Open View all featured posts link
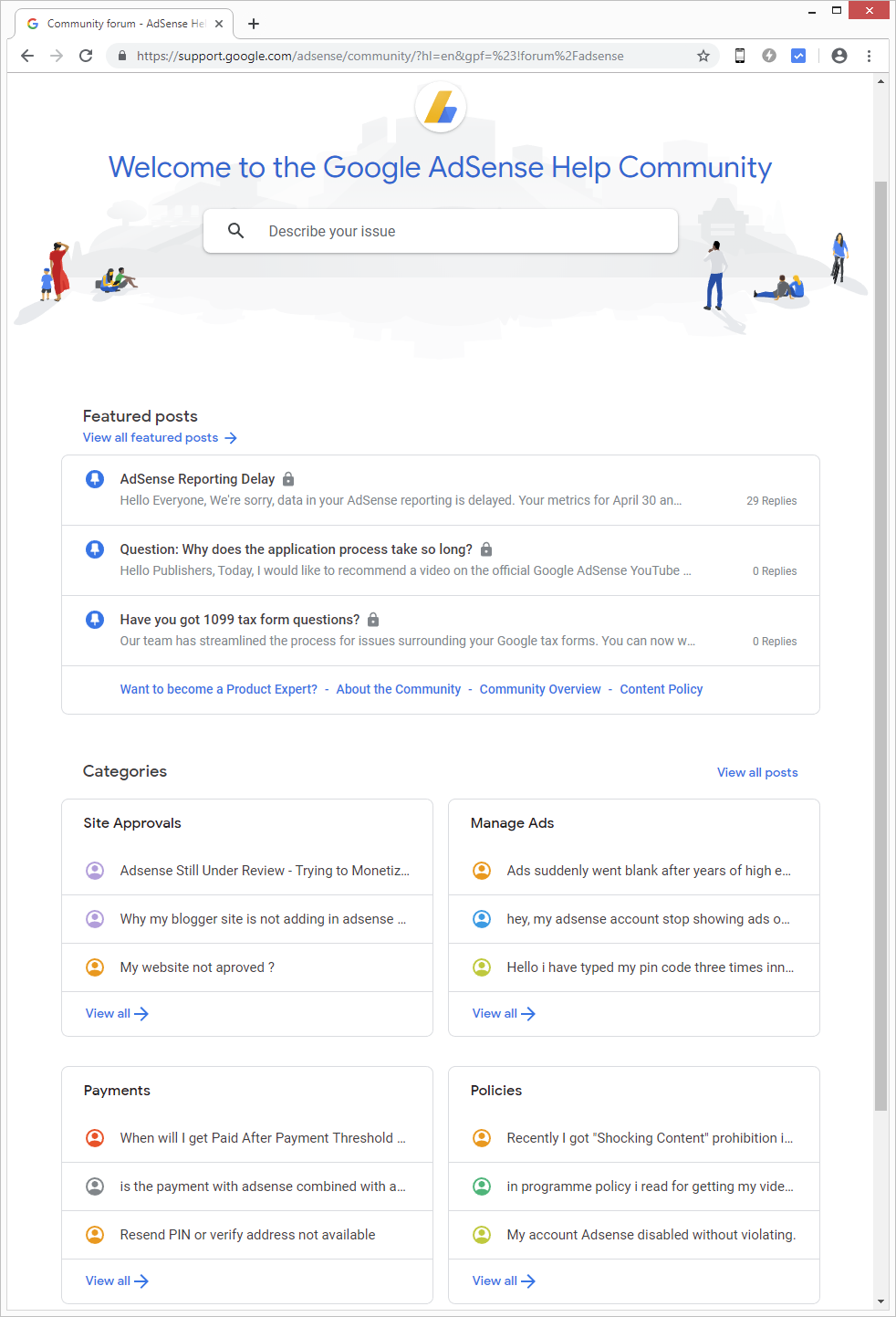 160,438
